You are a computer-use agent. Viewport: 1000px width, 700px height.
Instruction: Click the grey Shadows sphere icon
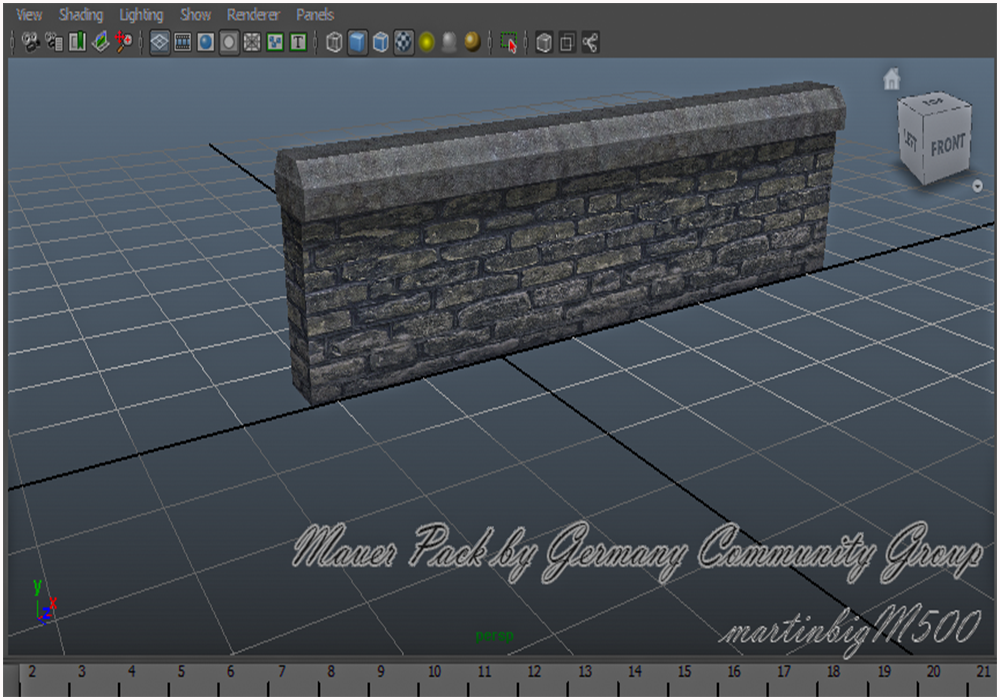tap(450, 43)
